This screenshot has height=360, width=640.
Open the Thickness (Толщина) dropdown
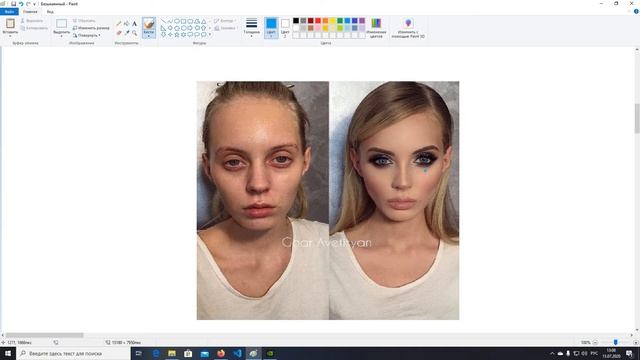point(251,27)
